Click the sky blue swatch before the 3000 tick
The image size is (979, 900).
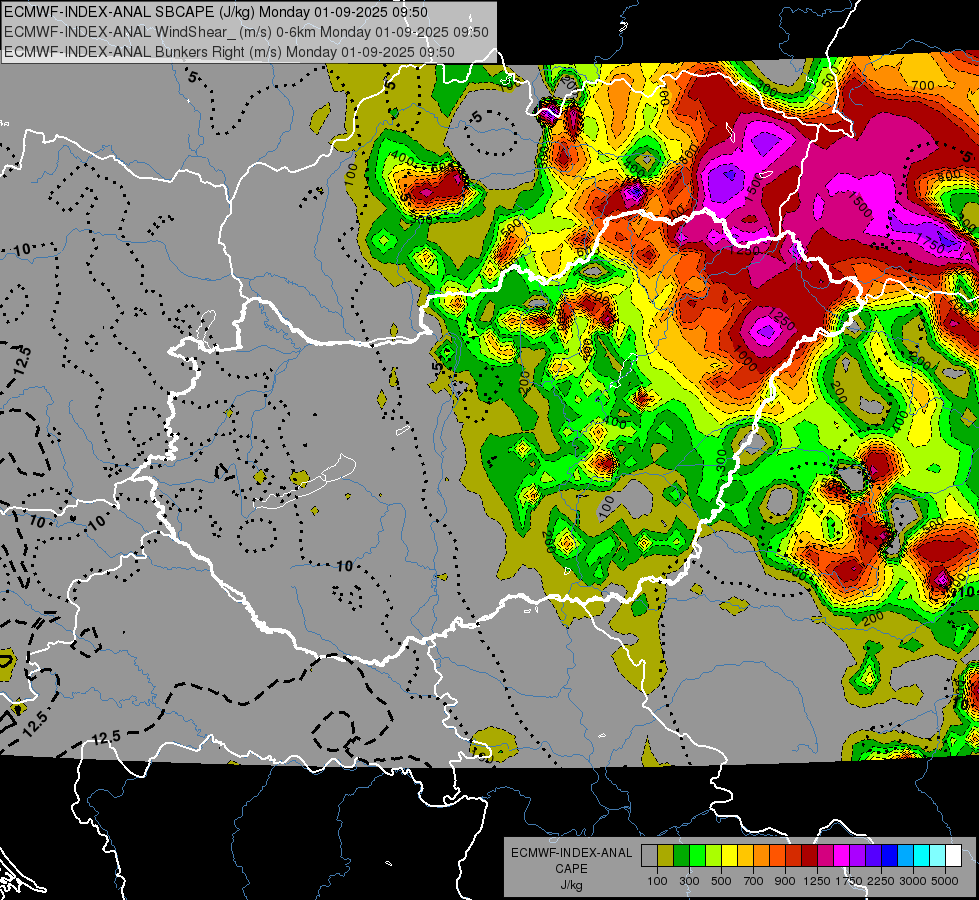(905, 855)
